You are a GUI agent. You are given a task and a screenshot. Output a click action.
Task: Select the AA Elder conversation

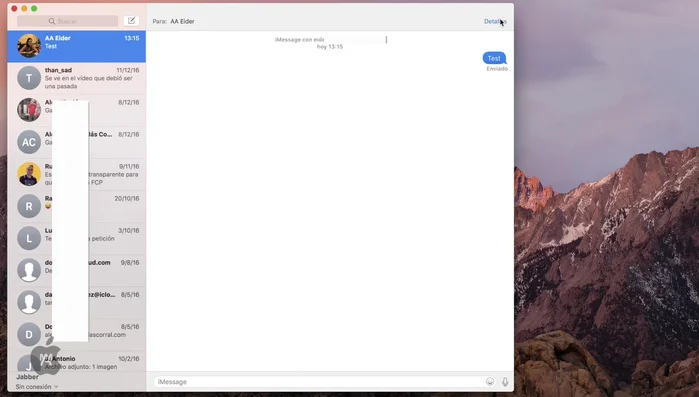coord(77,46)
